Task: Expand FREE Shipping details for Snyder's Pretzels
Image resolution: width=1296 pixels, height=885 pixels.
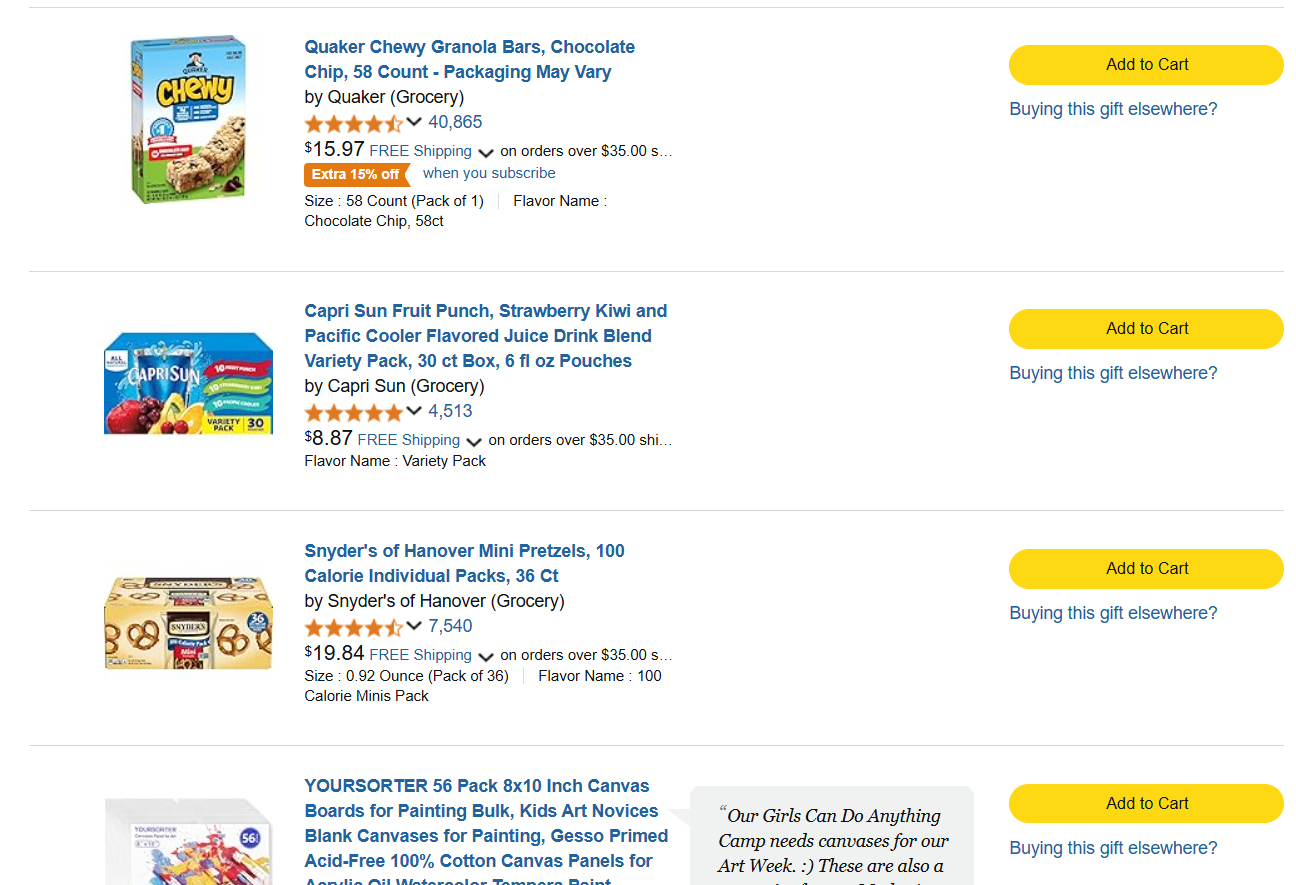Action: pos(486,657)
